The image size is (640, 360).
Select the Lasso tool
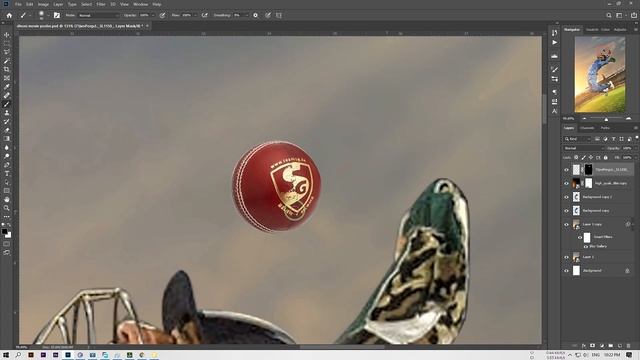[x=7, y=52]
